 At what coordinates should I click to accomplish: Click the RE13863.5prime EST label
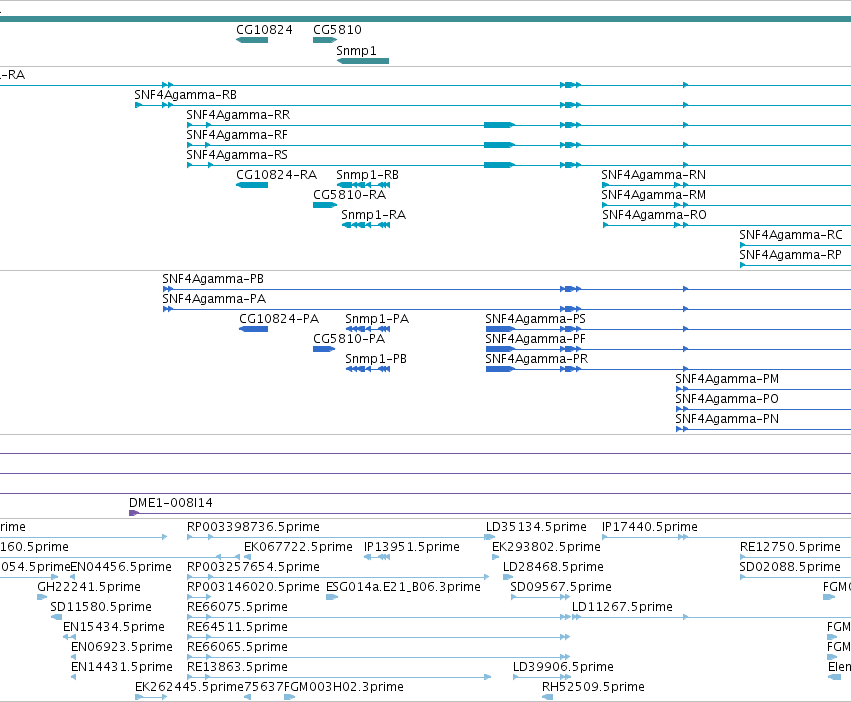tap(237, 667)
